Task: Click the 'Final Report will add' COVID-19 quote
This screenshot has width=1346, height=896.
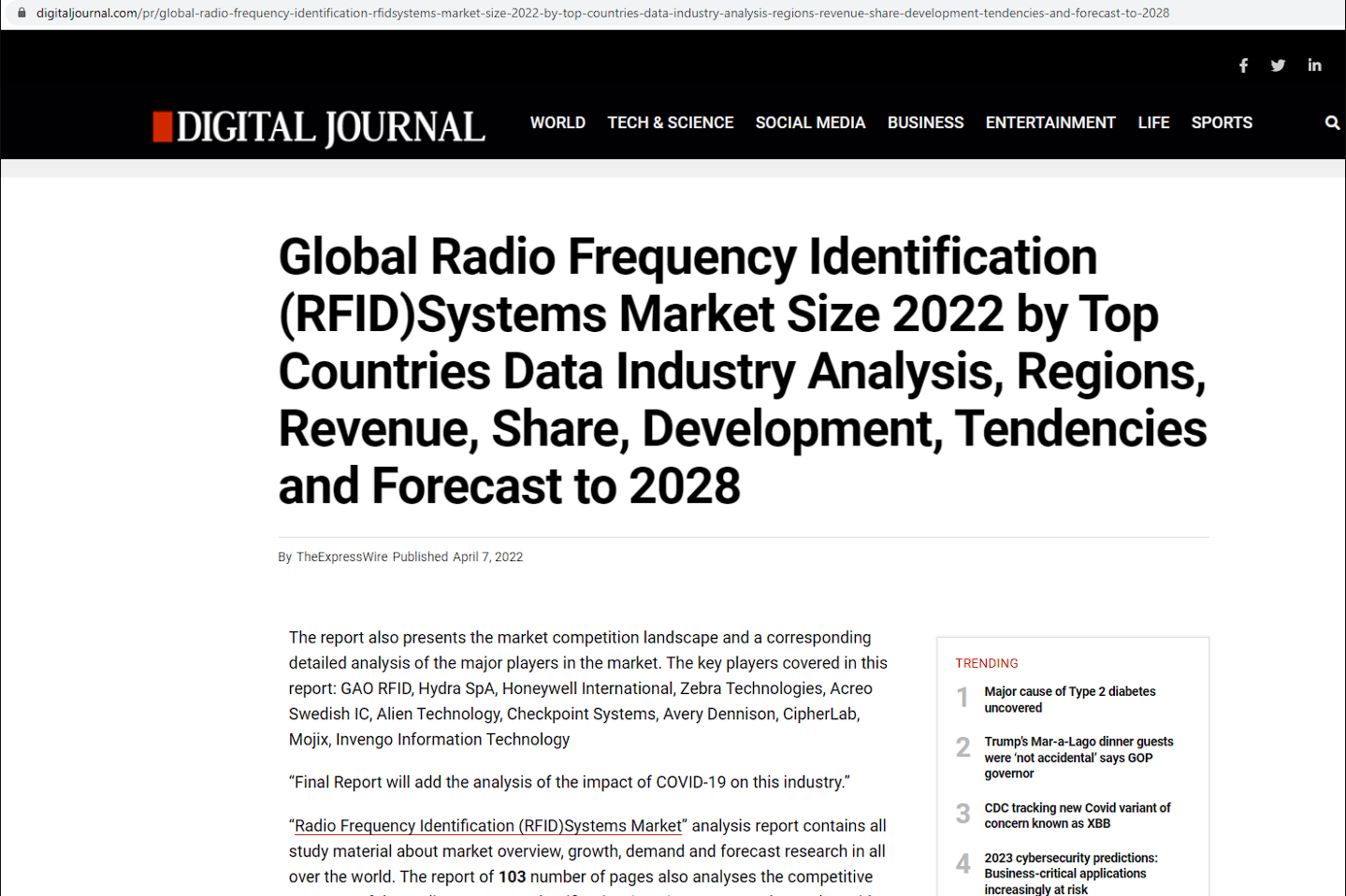Action: (x=569, y=782)
